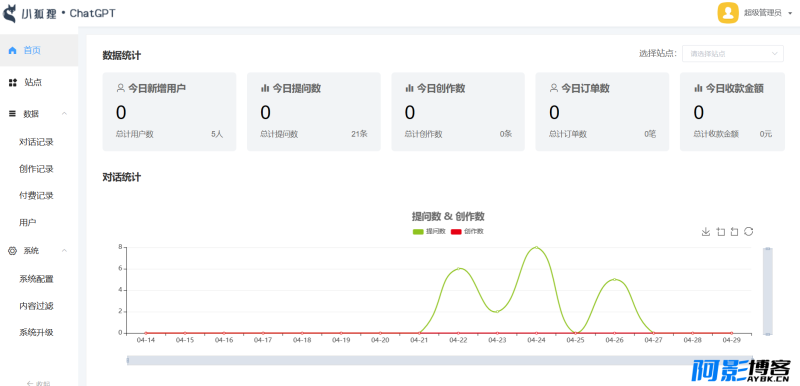This screenshot has height=386, width=800.
Task: Open the 超级管理员 account dropdown arrow
Action: pyautogui.click(x=790, y=14)
